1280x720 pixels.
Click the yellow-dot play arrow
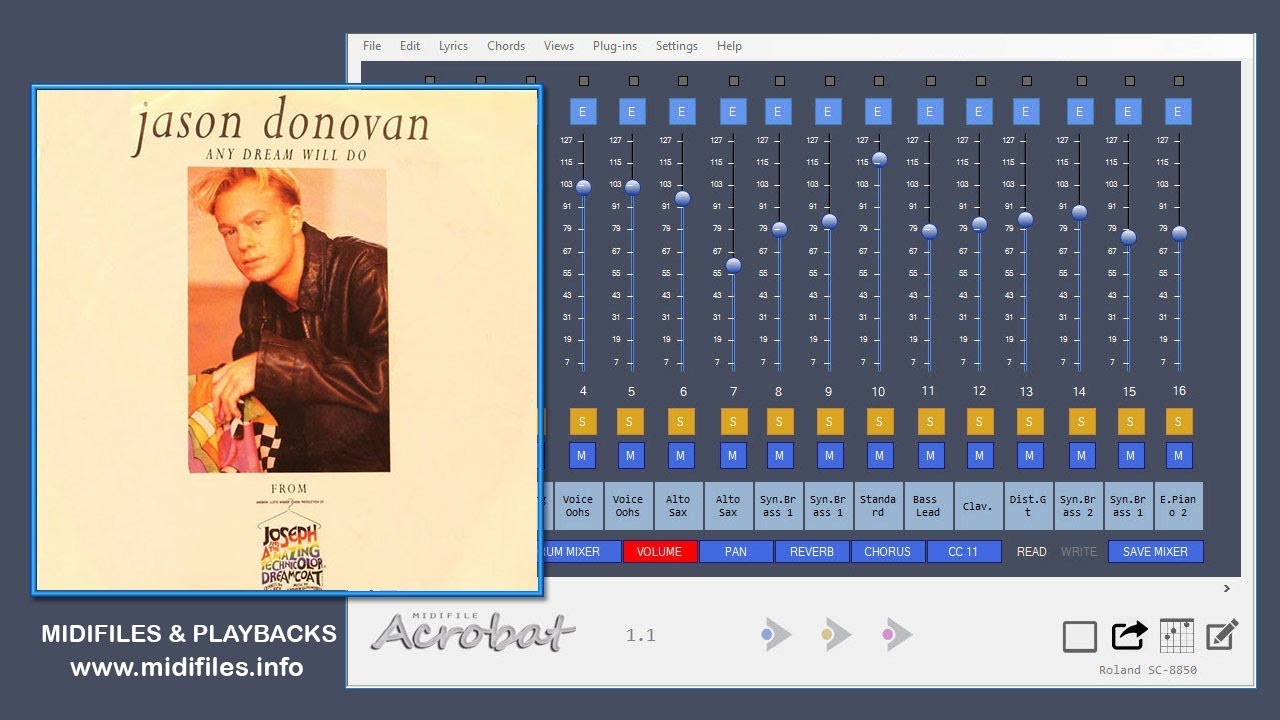tap(837, 634)
